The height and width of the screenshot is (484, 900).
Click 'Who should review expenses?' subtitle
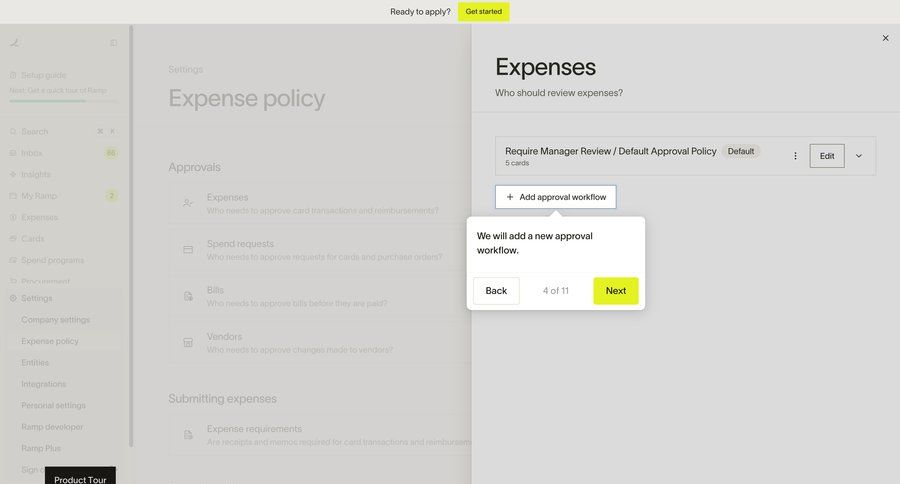pyautogui.click(x=558, y=93)
